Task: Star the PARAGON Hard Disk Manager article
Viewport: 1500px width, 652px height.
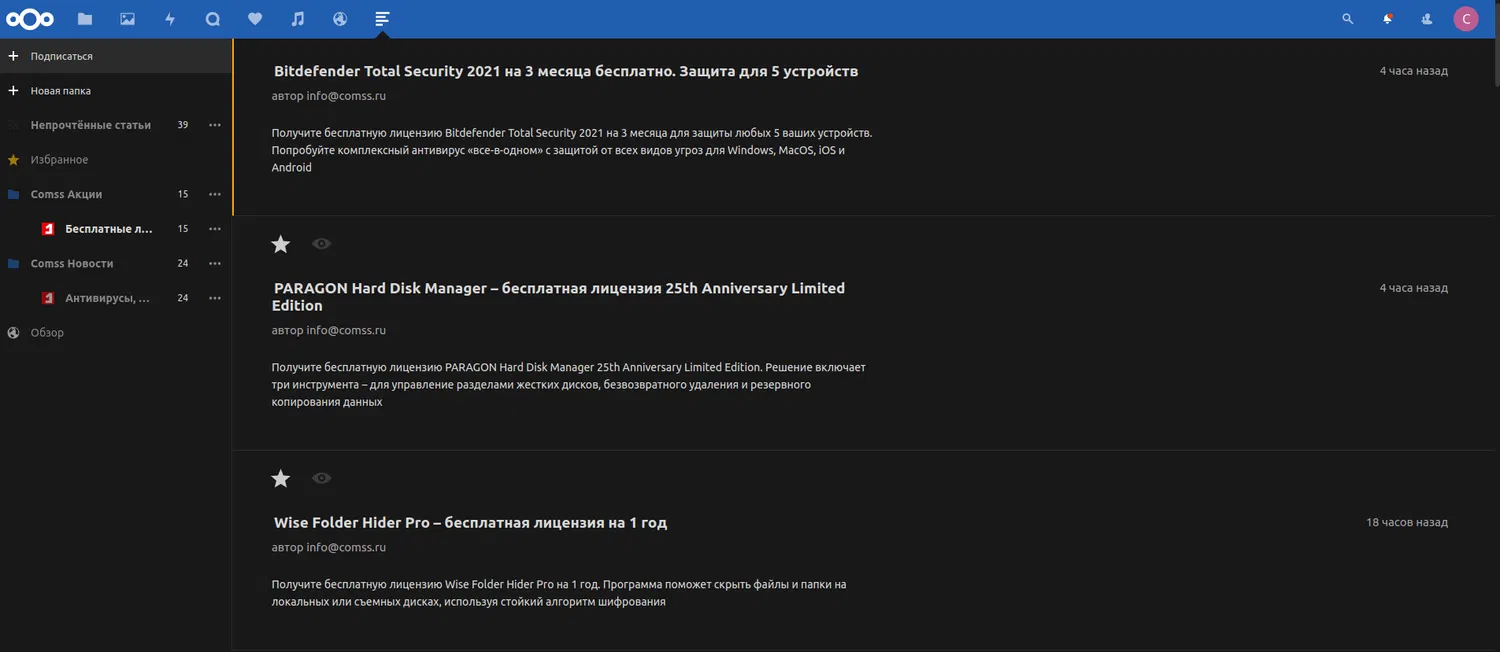Action: click(281, 244)
